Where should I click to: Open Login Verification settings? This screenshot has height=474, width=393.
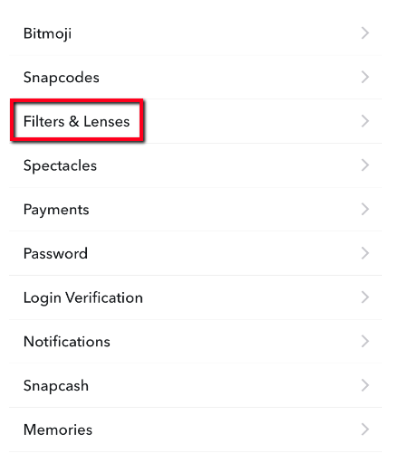[195, 297]
